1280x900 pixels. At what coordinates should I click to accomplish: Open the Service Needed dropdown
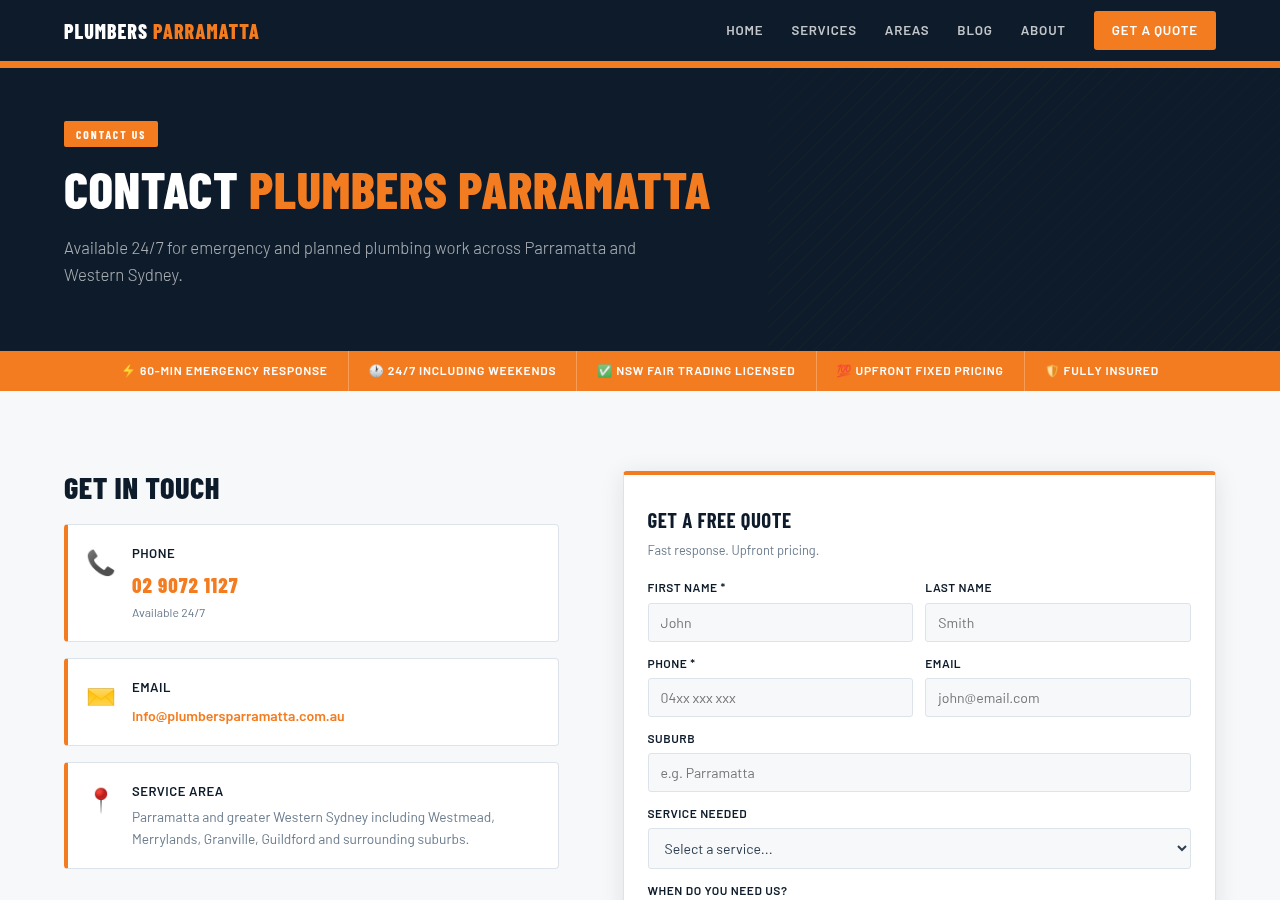[919, 847]
